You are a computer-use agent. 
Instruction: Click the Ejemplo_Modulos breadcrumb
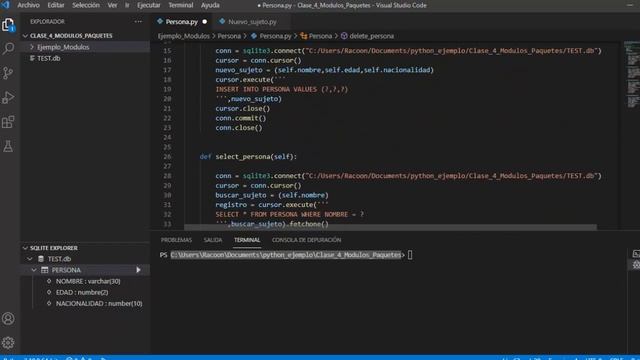[184, 36]
